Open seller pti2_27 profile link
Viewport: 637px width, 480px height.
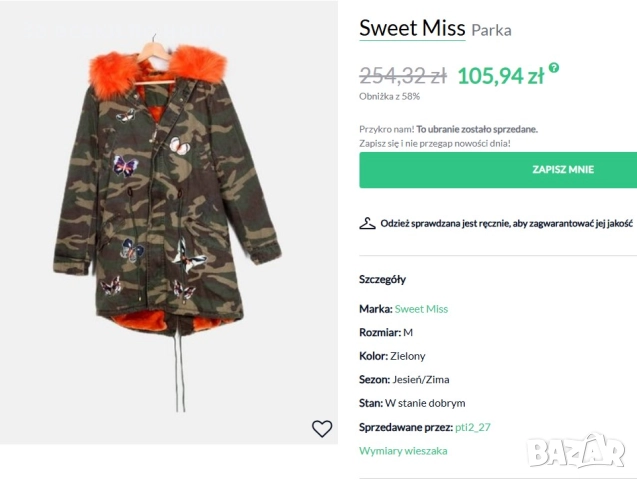pyautogui.click(x=473, y=427)
